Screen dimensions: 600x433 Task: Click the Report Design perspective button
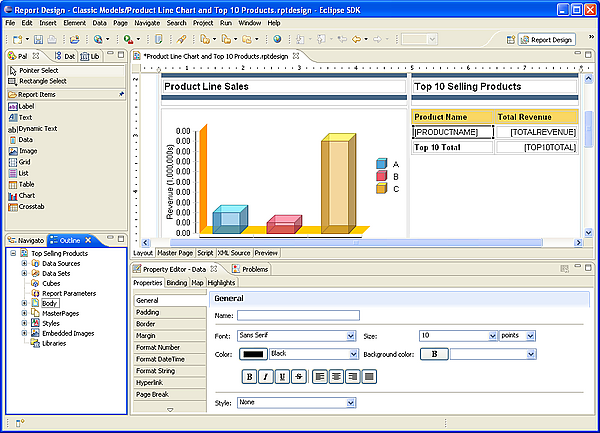[547, 40]
